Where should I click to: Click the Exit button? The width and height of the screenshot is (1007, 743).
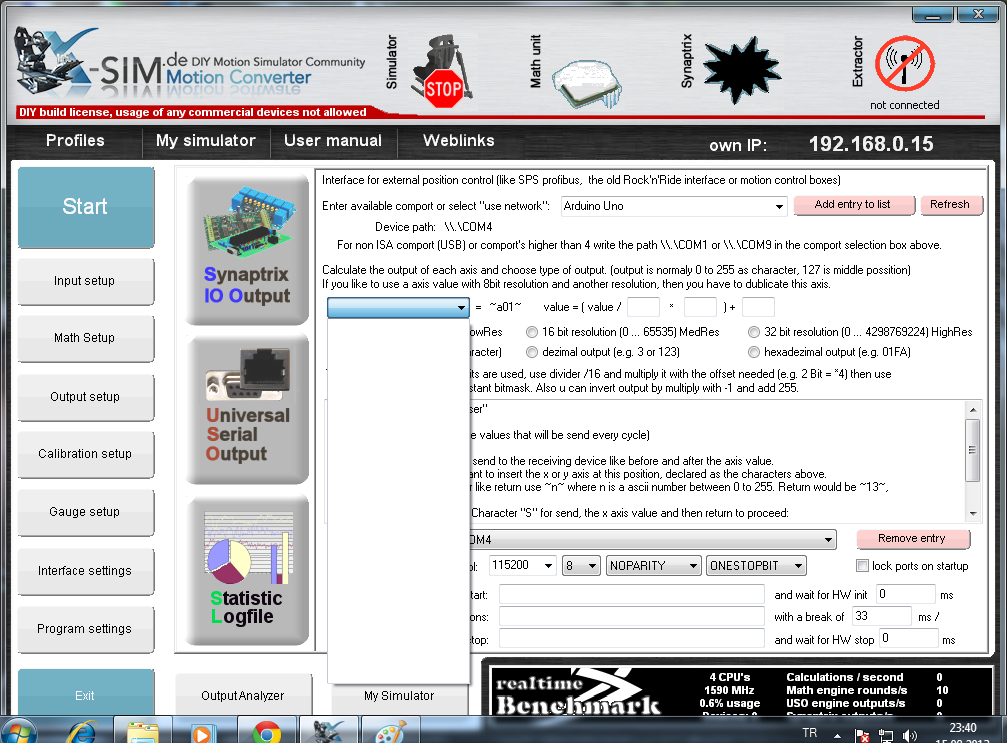pyautogui.click(x=85, y=694)
